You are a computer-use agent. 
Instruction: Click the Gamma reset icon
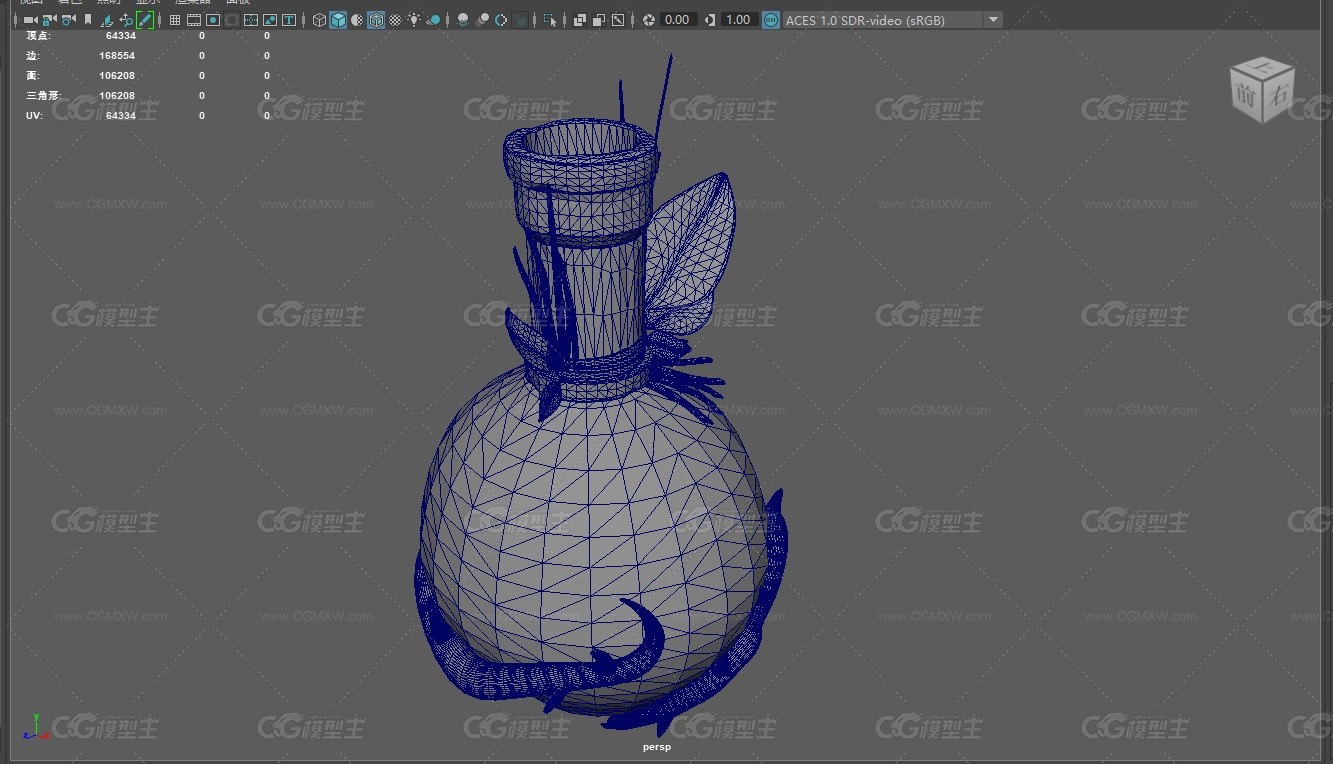[x=709, y=20]
